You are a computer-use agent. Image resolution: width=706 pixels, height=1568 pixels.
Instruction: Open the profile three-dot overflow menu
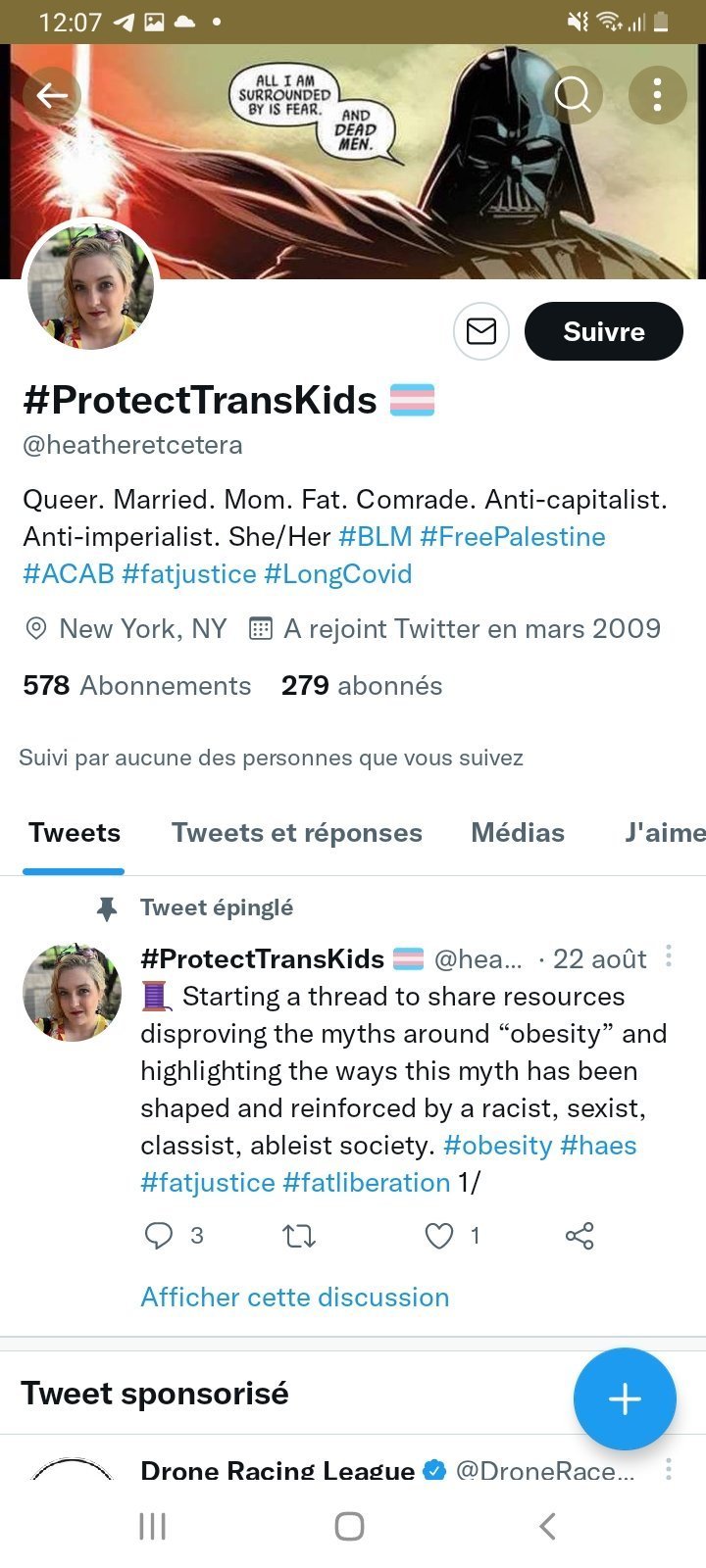point(657,95)
